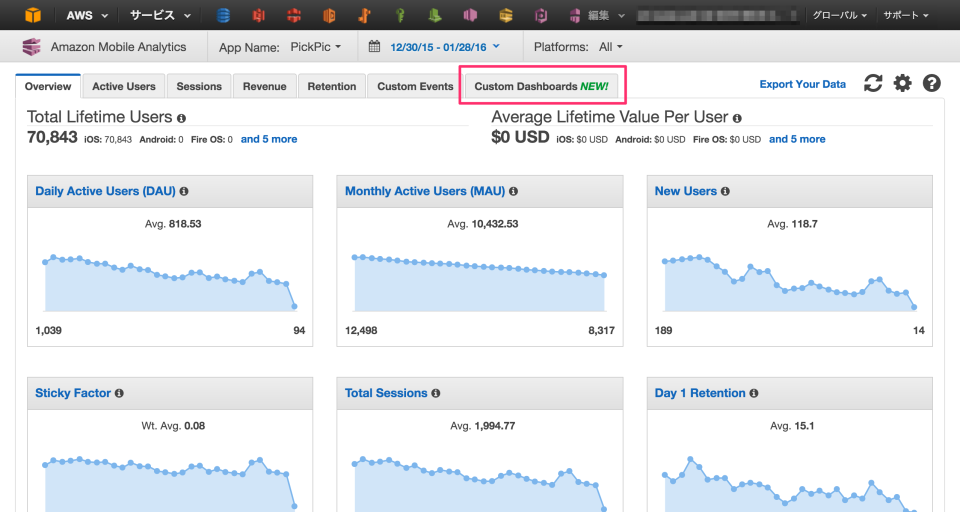Show info icon next to Monthly Active Users

(513, 192)
